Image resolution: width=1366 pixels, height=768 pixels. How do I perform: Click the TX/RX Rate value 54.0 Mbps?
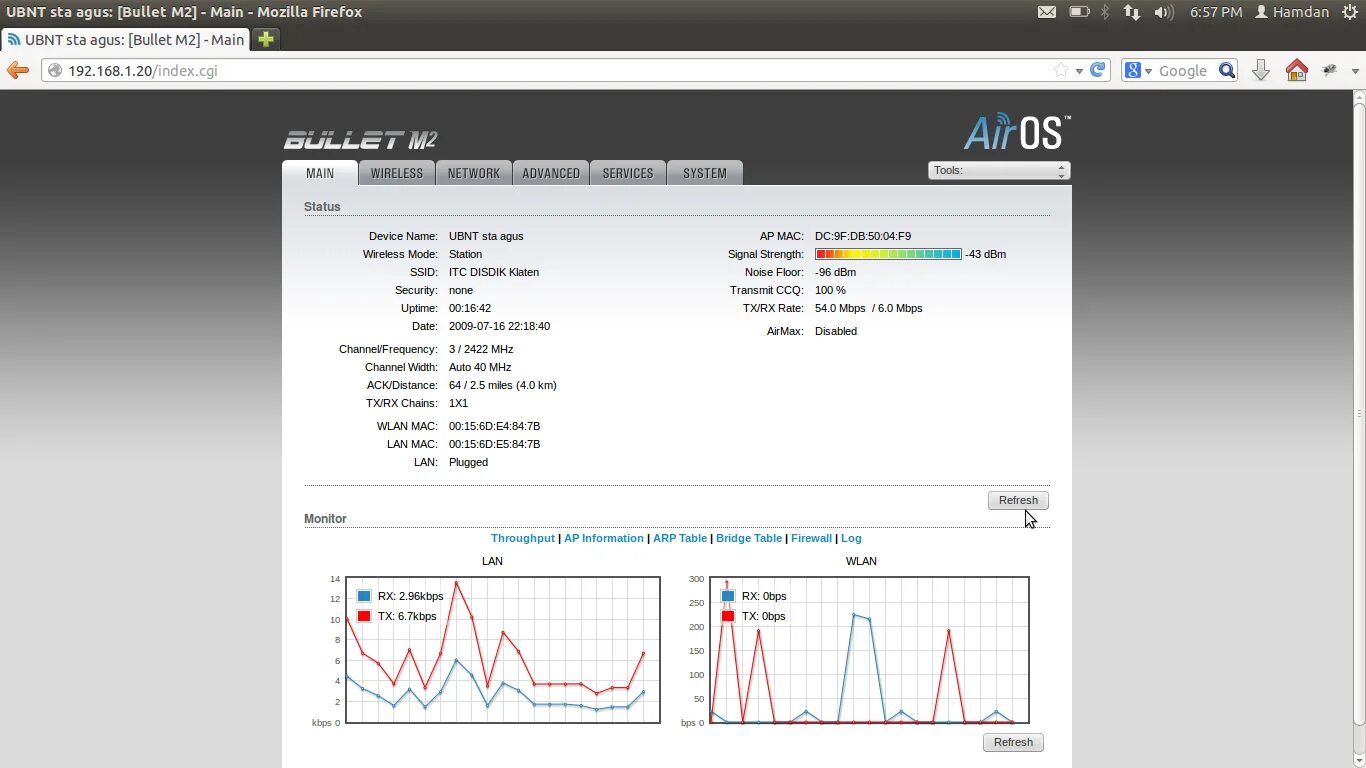click(x=842, y=308)
